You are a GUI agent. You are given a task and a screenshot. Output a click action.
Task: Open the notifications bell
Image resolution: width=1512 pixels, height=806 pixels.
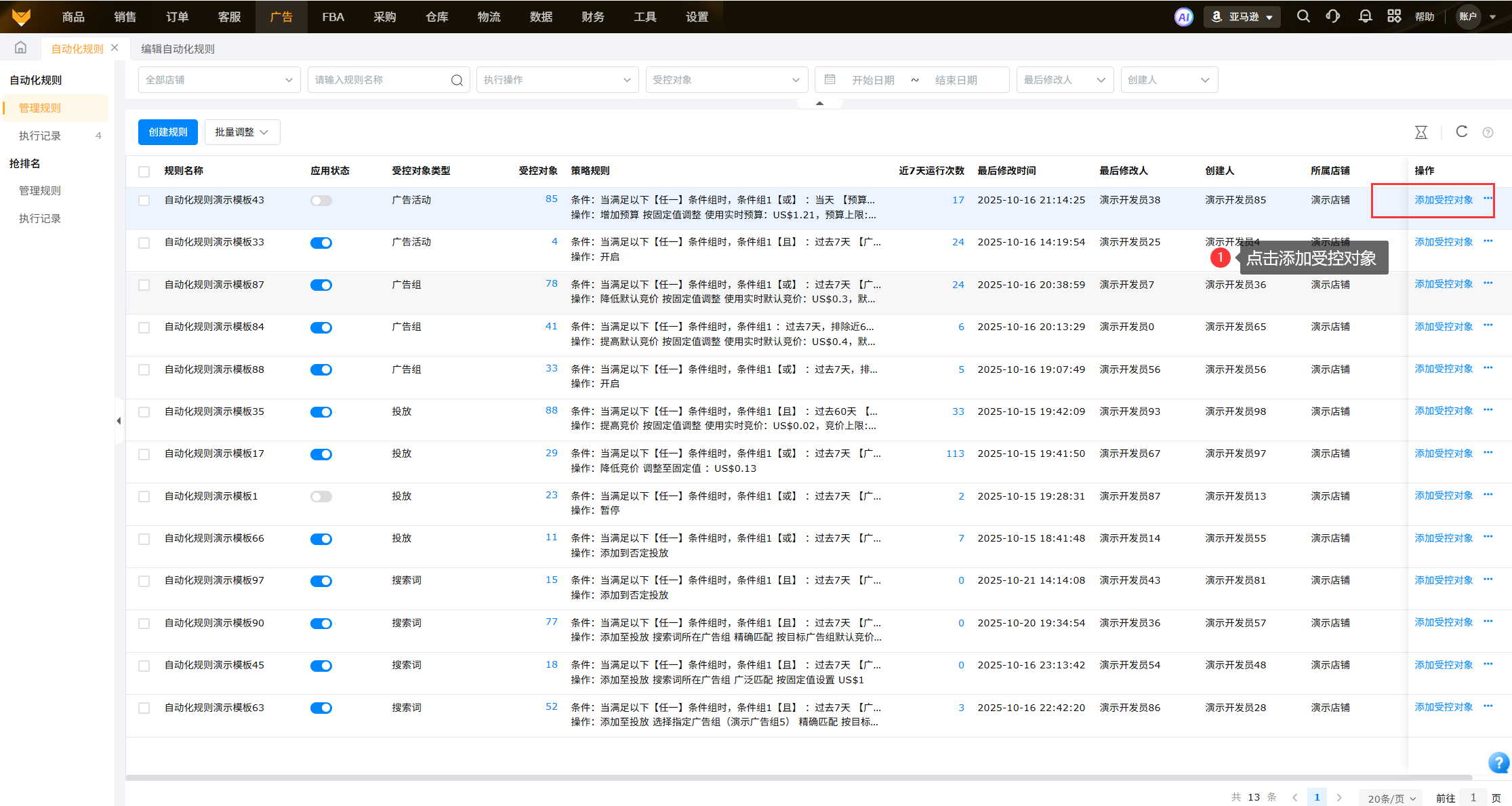click(x=1365, y=16)
